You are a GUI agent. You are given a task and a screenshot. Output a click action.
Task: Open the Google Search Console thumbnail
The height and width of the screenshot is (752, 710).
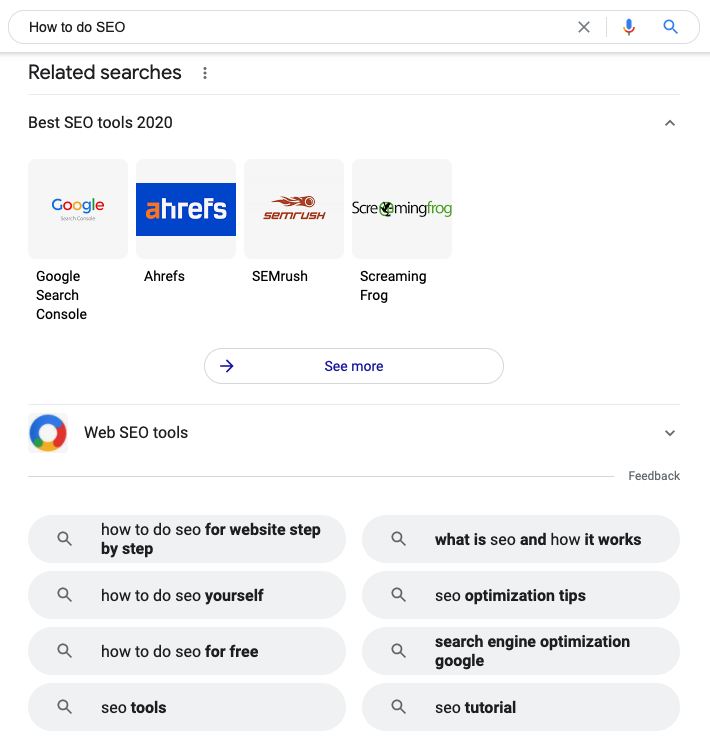click(78, 209)
